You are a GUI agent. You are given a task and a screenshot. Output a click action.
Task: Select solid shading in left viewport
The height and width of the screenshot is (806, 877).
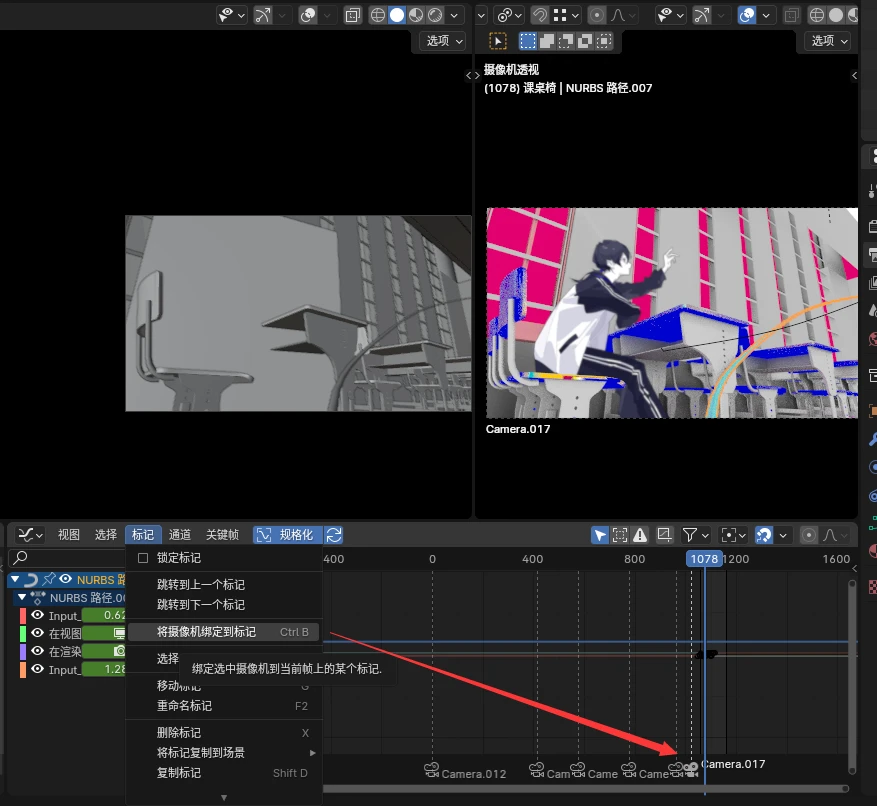click(397, 15)
